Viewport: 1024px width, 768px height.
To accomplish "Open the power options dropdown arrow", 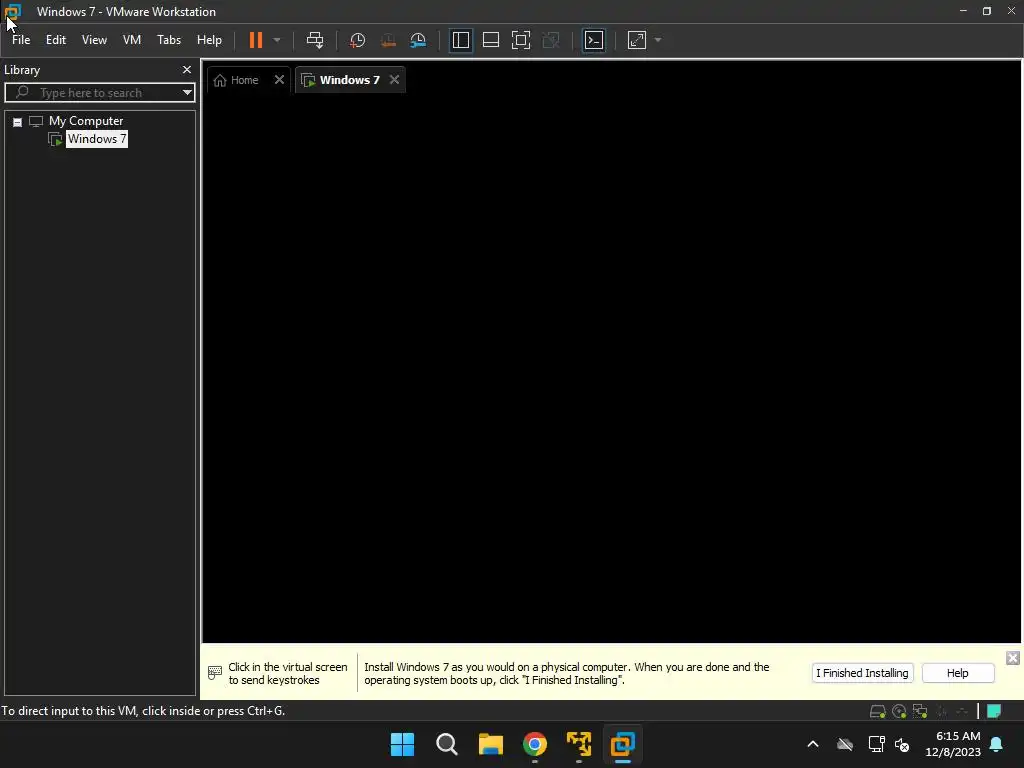I will 277,40.
